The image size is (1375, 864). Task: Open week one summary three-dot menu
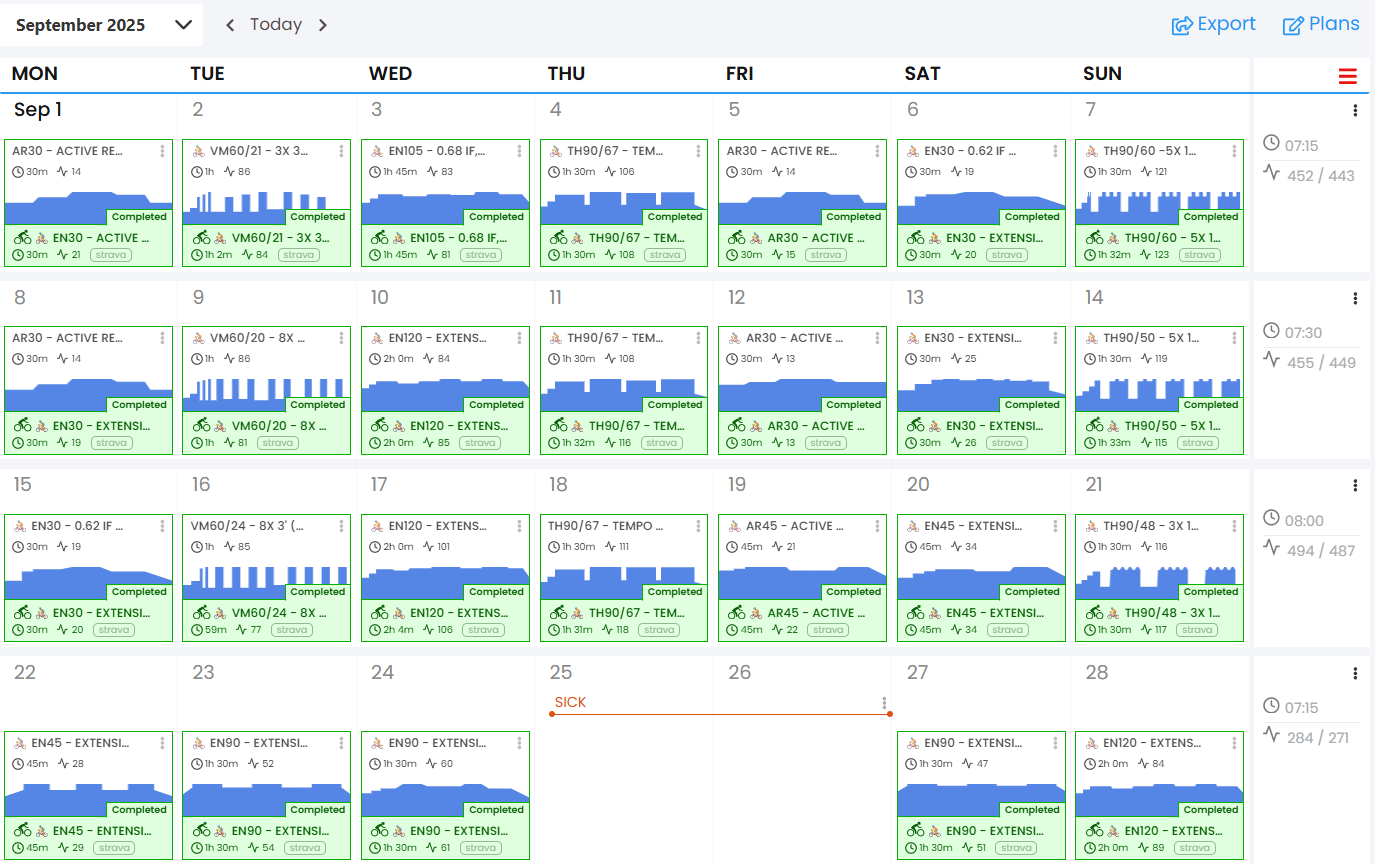[x=1355, y=111]
